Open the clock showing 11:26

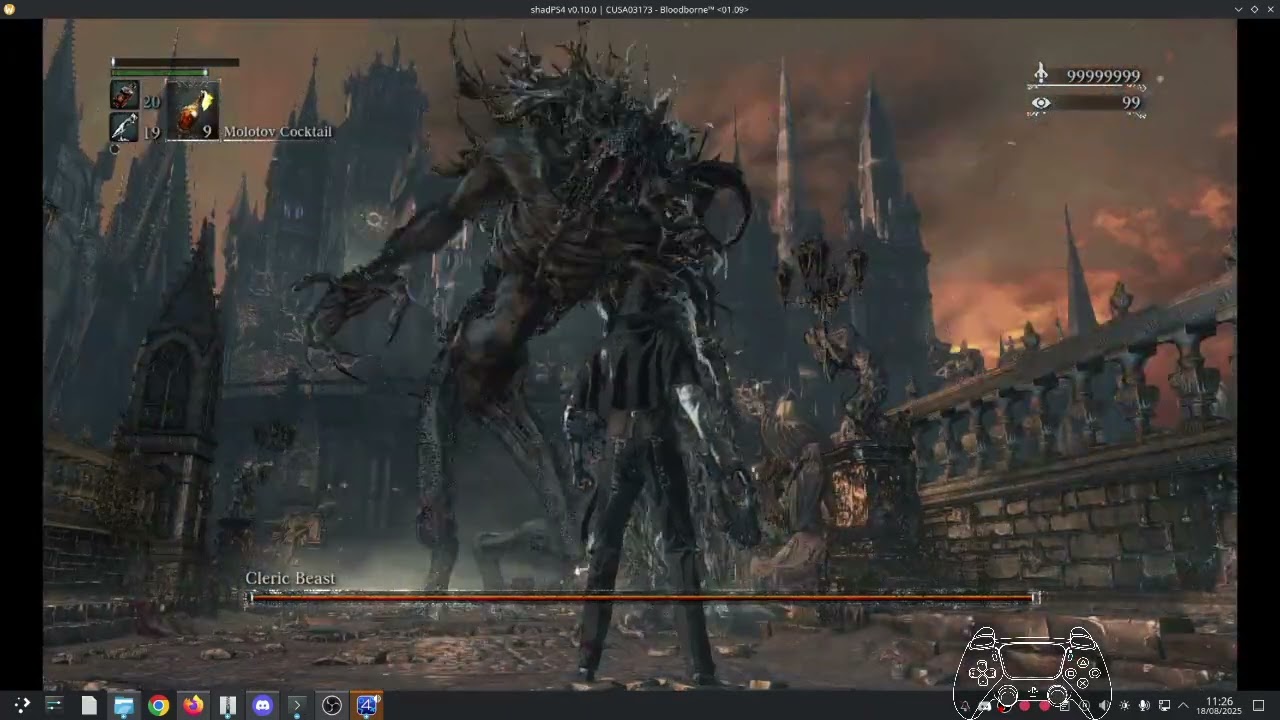coord(1219,706)
